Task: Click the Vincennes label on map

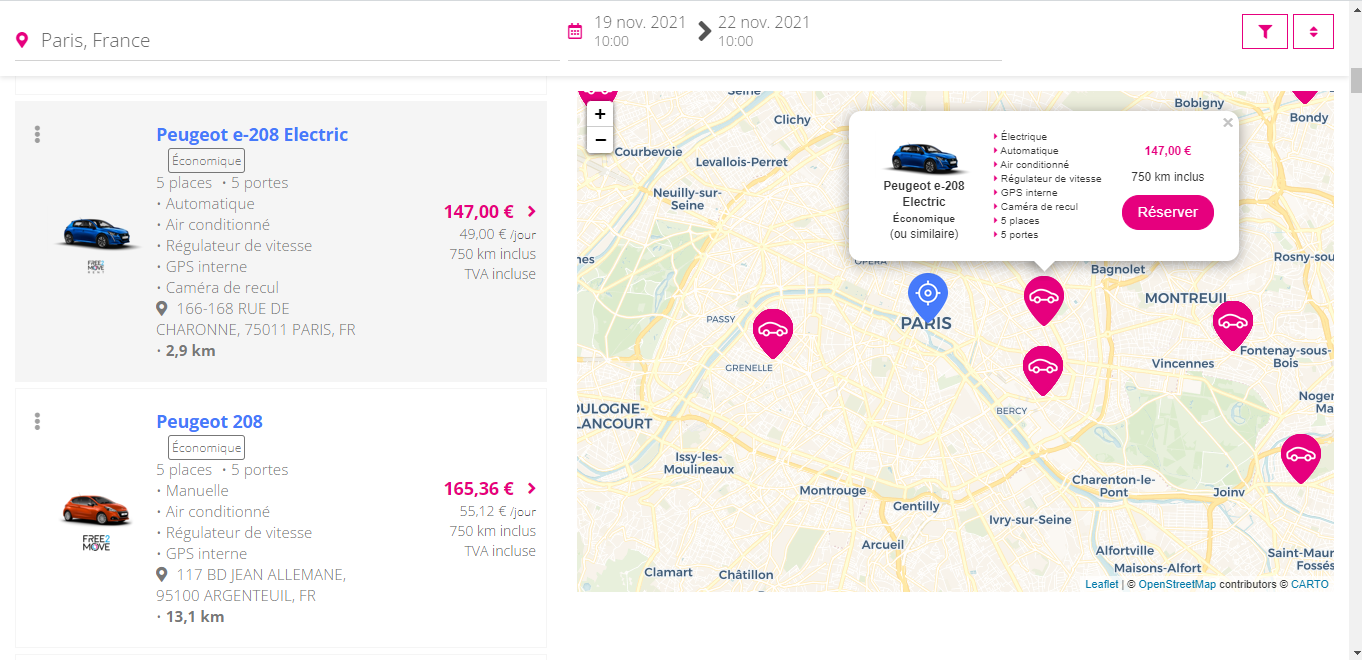Action: [1183, 363]
